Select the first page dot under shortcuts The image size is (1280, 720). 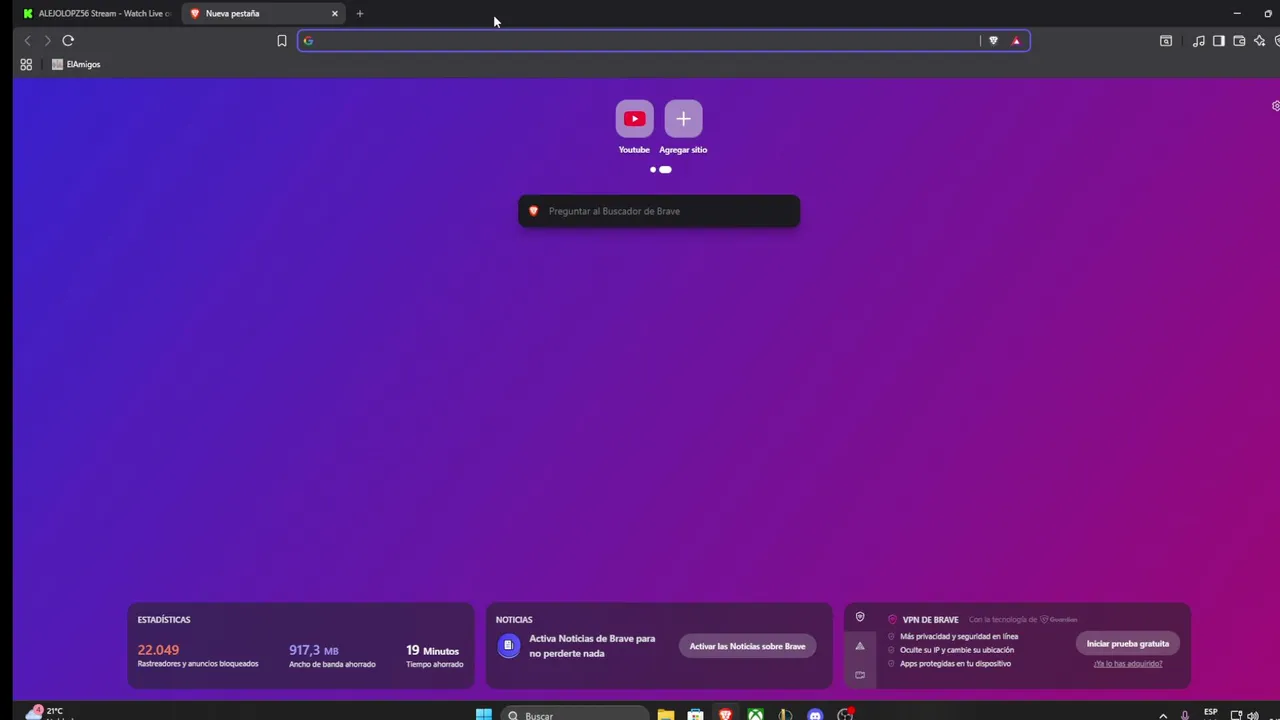coord(653,170)
